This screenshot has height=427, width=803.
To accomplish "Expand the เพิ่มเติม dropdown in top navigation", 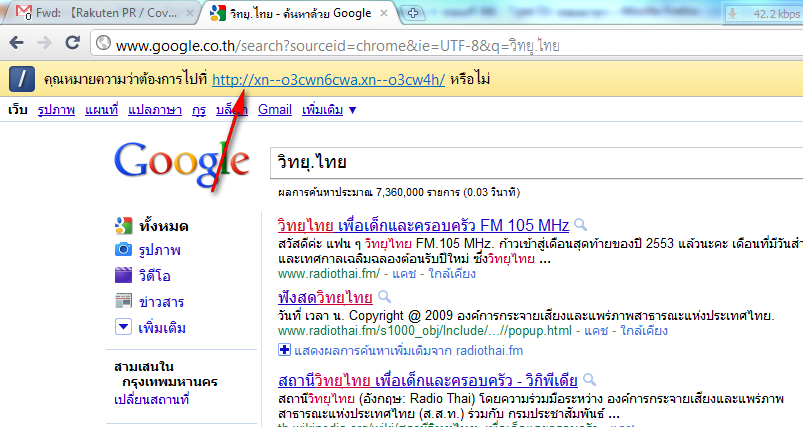I will (x=329, y=110).
